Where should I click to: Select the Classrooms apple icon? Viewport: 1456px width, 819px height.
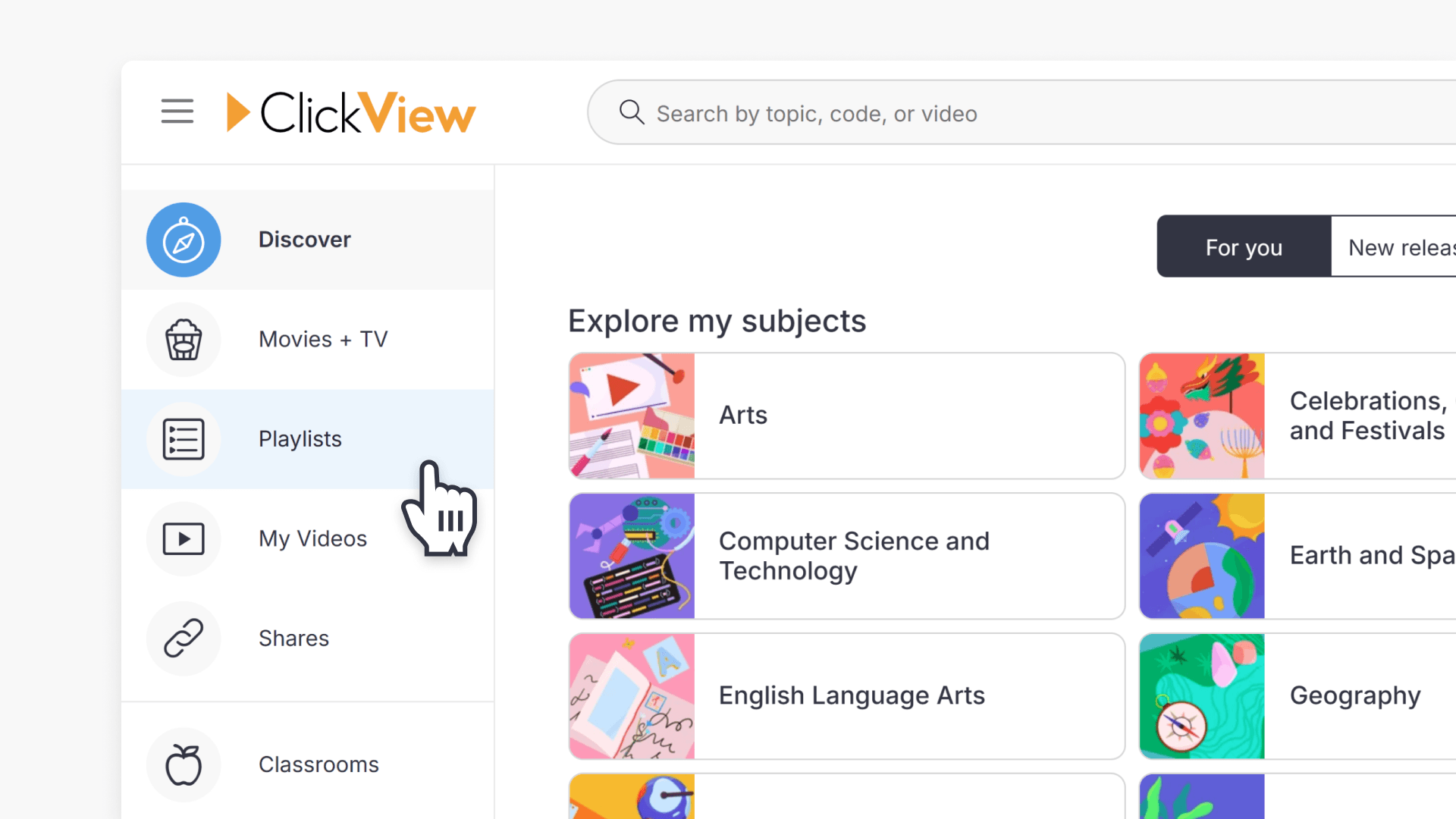tap(184, 764)
